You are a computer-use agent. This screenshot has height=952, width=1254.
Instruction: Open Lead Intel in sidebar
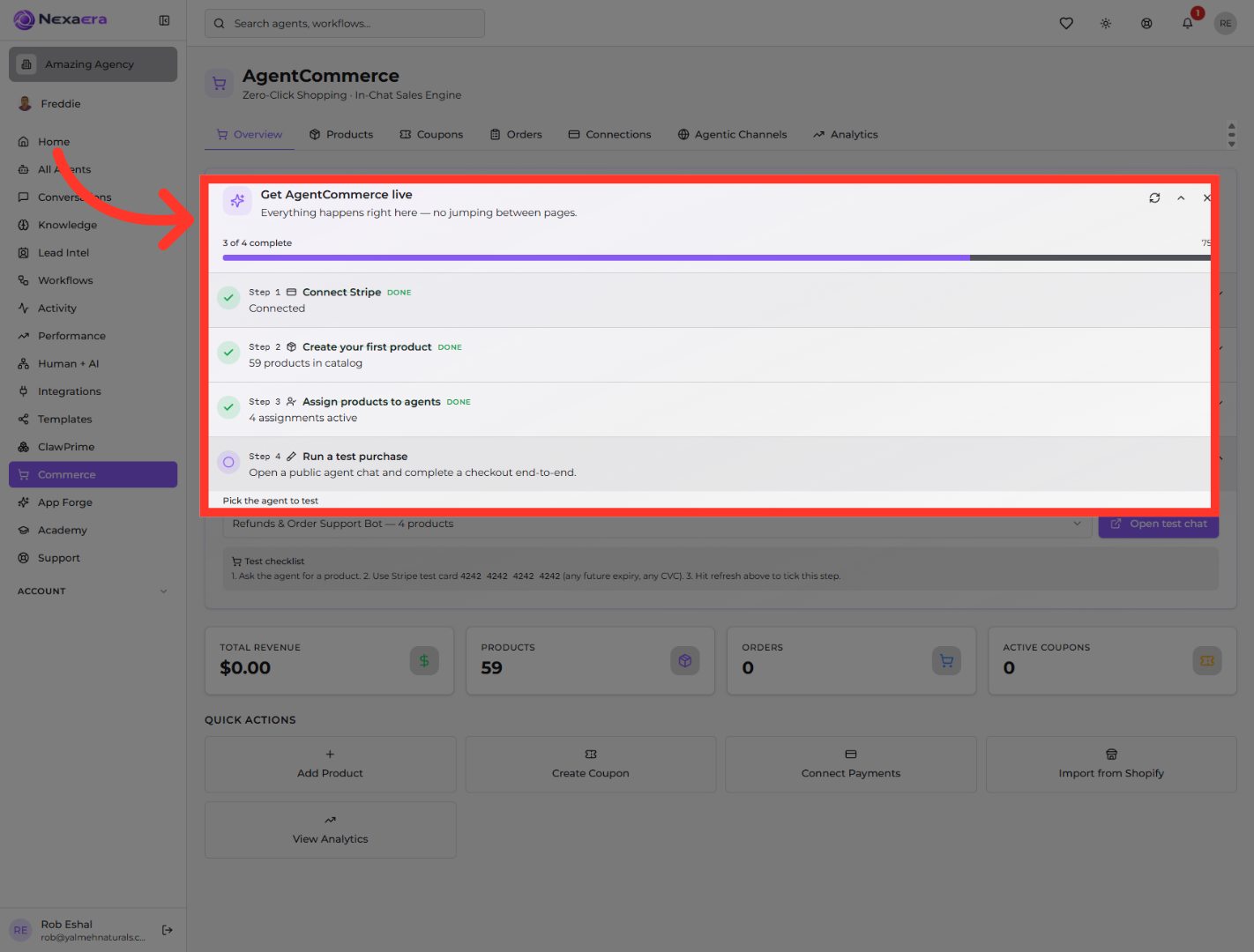[93, 253]
